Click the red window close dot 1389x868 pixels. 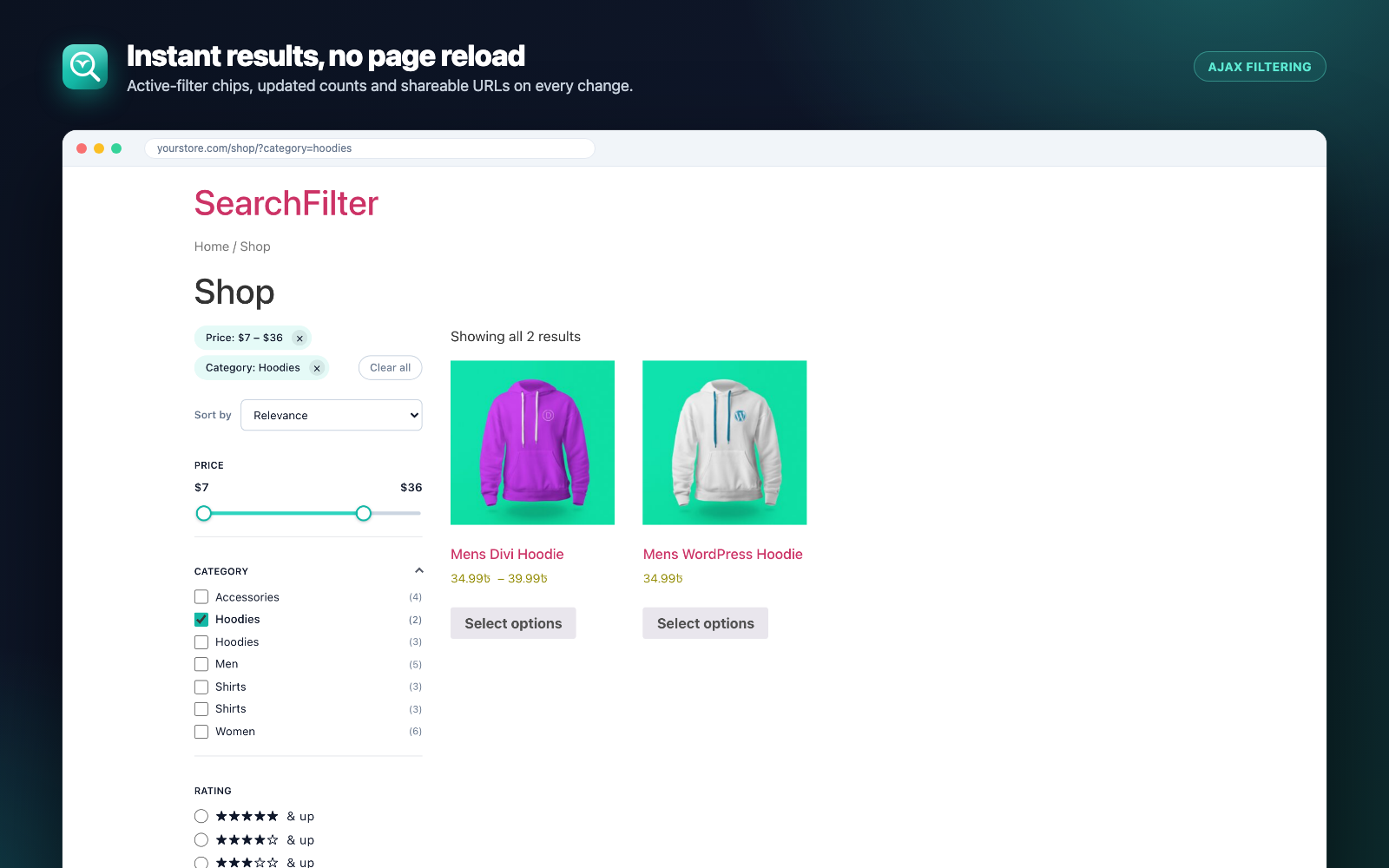[x=82, y=148]
